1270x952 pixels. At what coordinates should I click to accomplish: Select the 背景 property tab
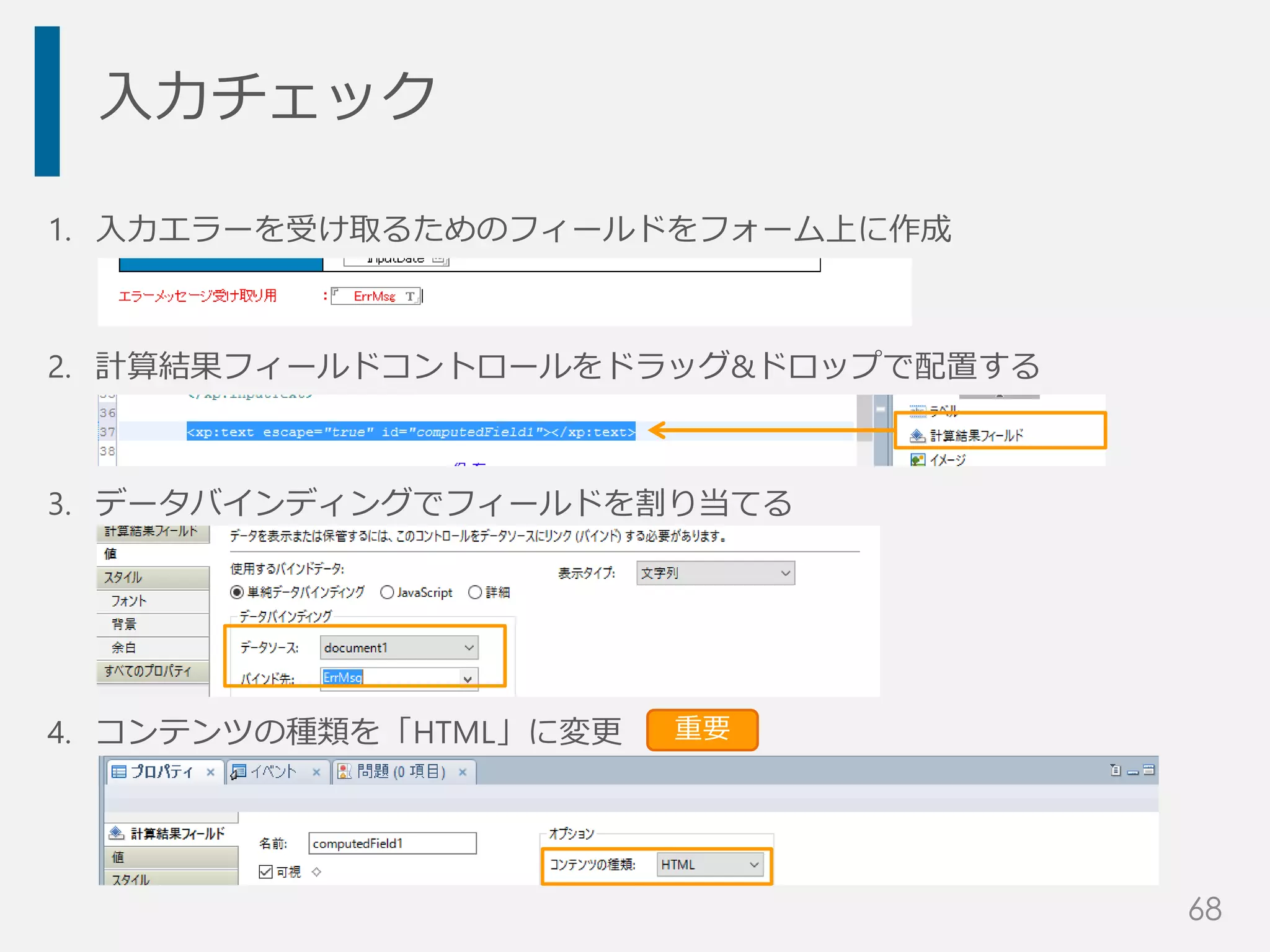pyautogui.click(x=153, y=624)
